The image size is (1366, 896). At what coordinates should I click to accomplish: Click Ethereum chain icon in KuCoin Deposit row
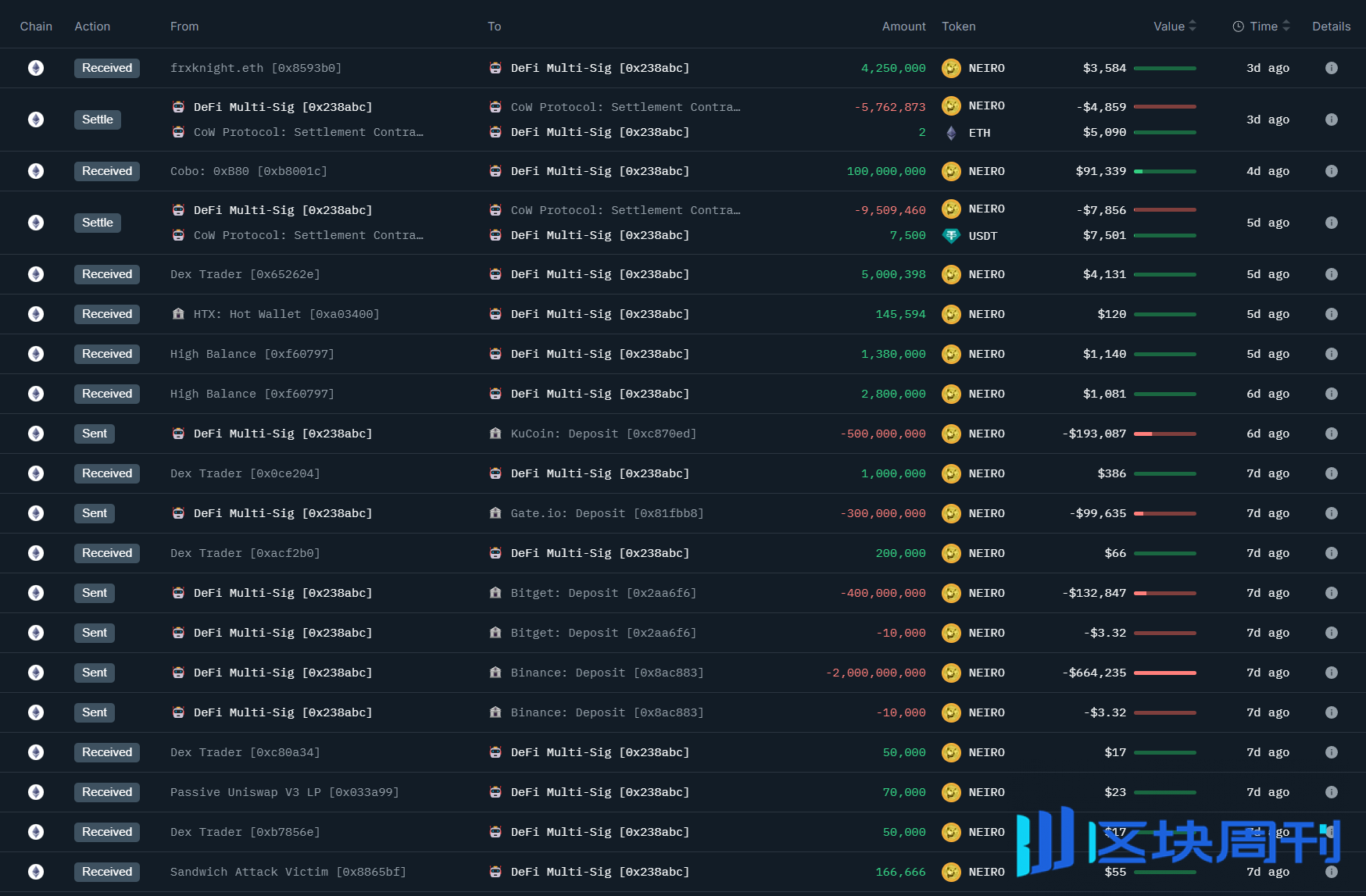36,434
